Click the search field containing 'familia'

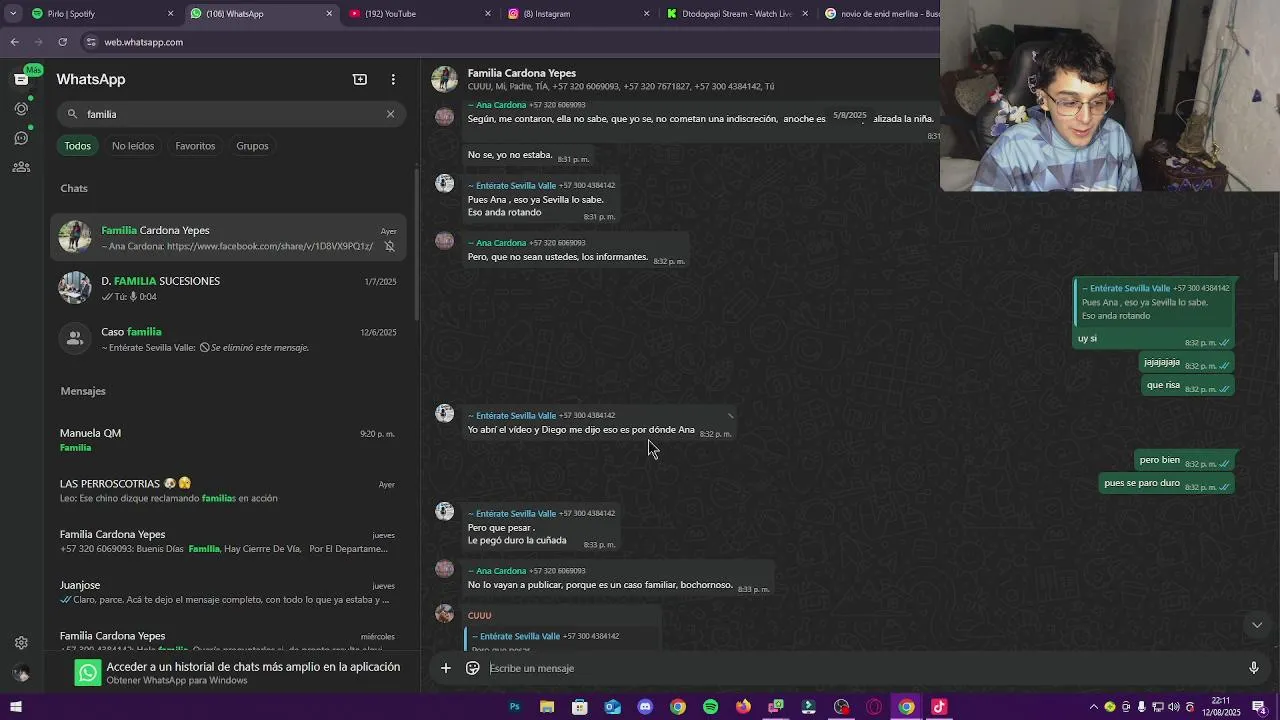click(x=231, y=114)
